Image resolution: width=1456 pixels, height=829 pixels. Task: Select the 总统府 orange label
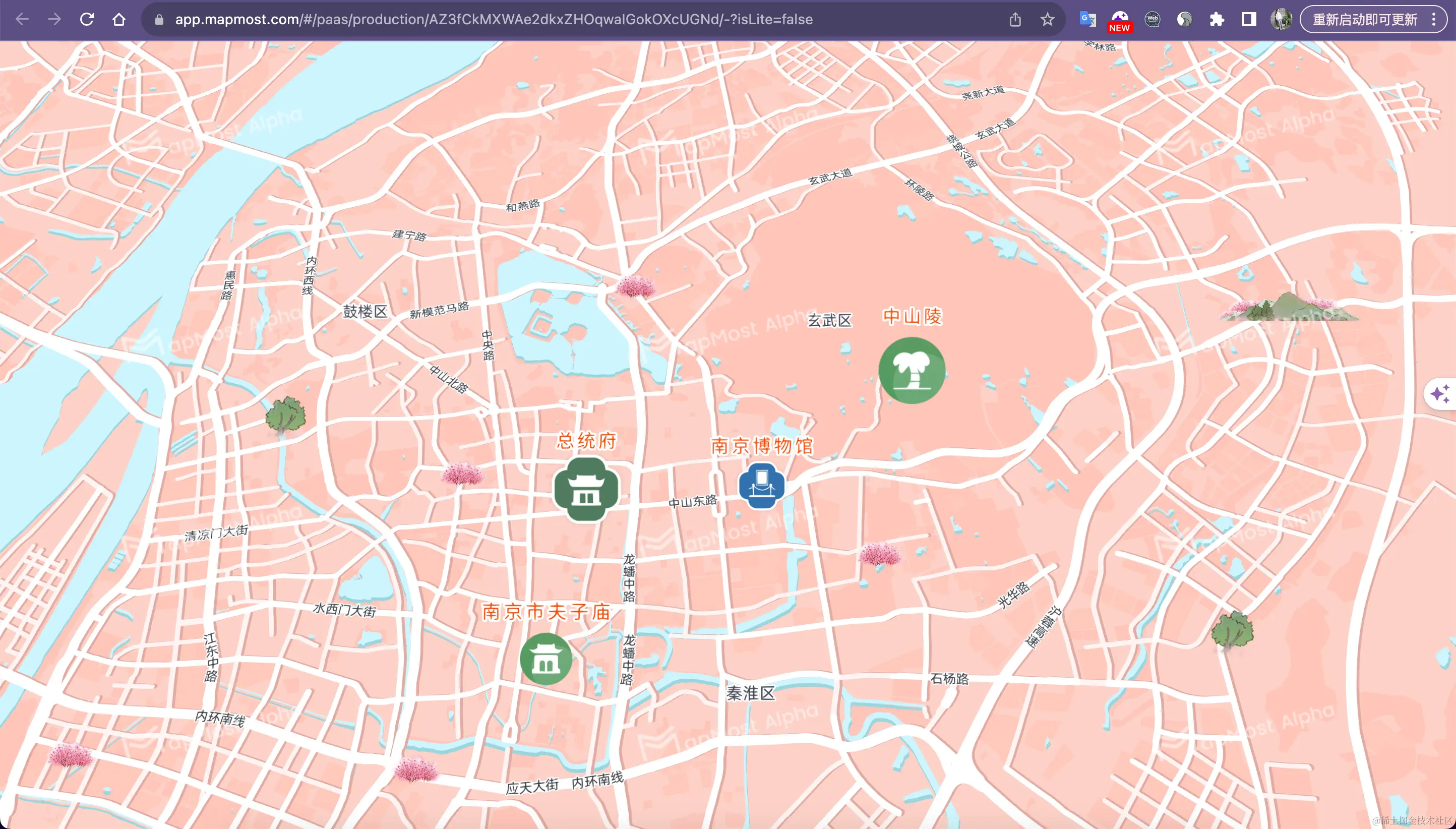coord(587,440)
